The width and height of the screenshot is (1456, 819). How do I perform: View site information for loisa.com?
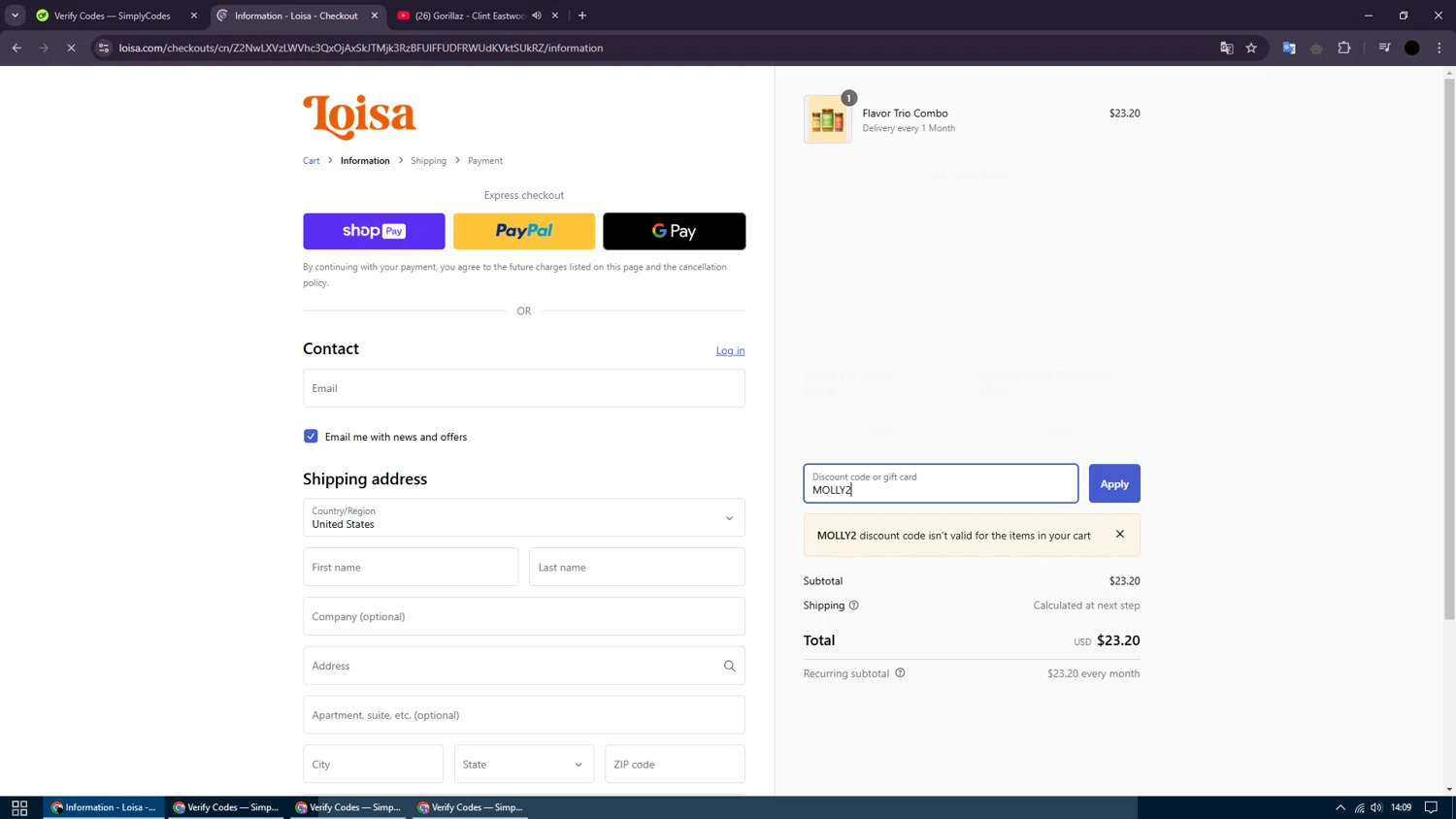104,48
